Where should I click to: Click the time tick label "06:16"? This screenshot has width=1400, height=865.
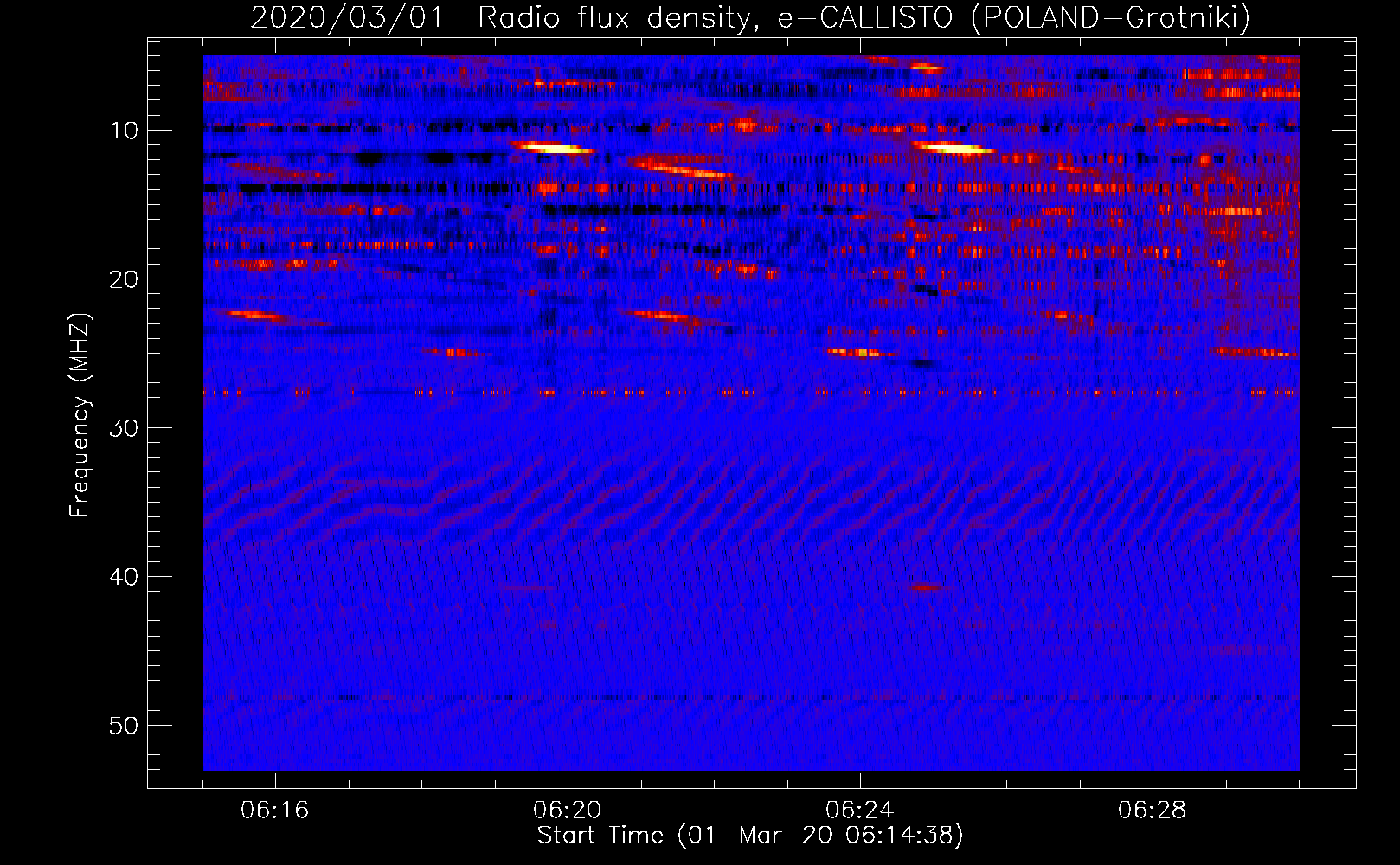(275, 811)
